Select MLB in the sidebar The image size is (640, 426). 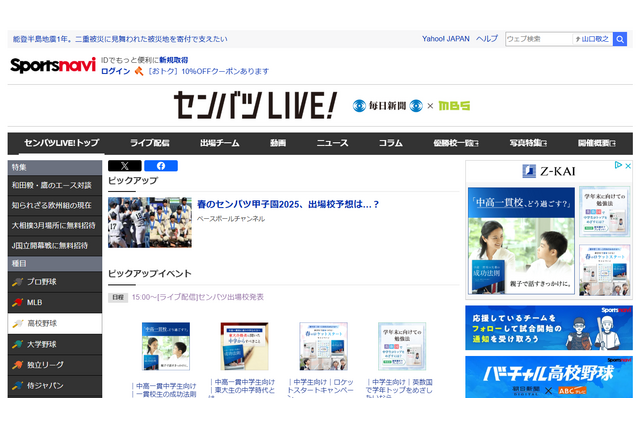[55, 303]
